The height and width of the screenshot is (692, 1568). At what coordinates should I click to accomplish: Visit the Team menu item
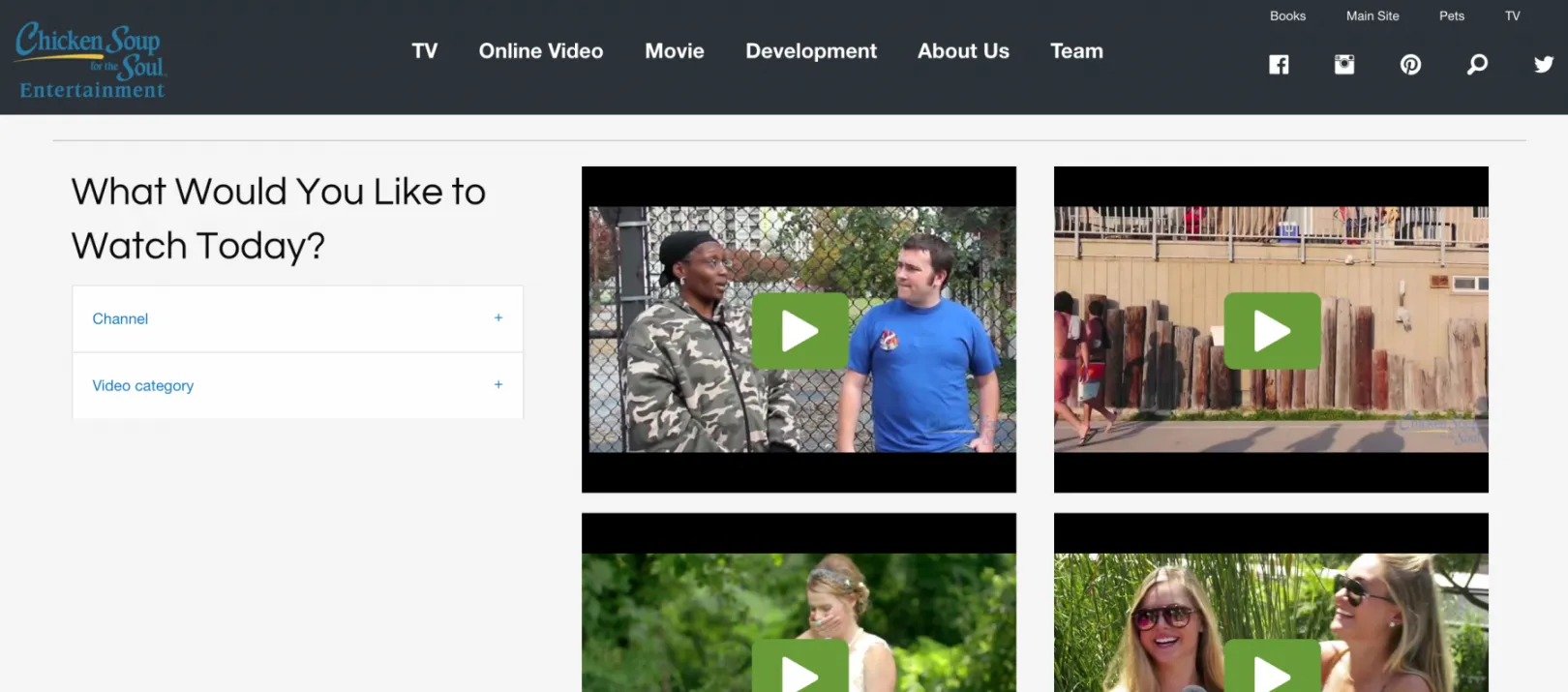(x=1076, y=51)
